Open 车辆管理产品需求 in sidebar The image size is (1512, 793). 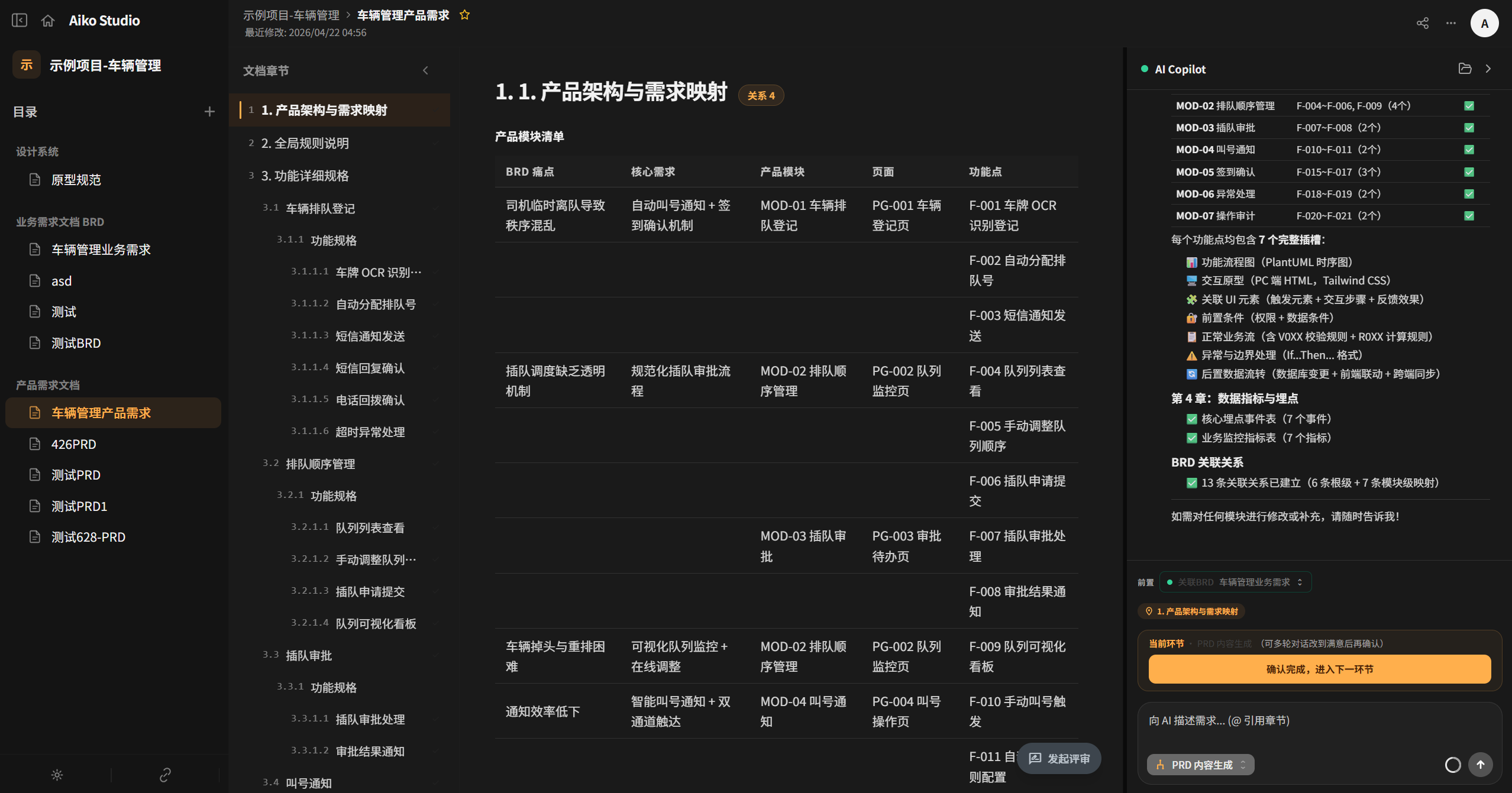pyautogui.click(x=113, y=413)
